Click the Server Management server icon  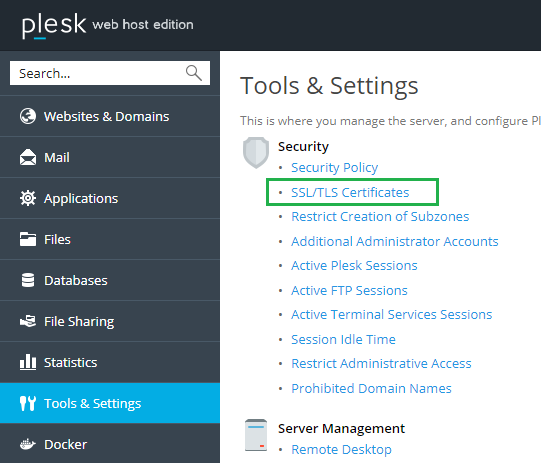256,435
